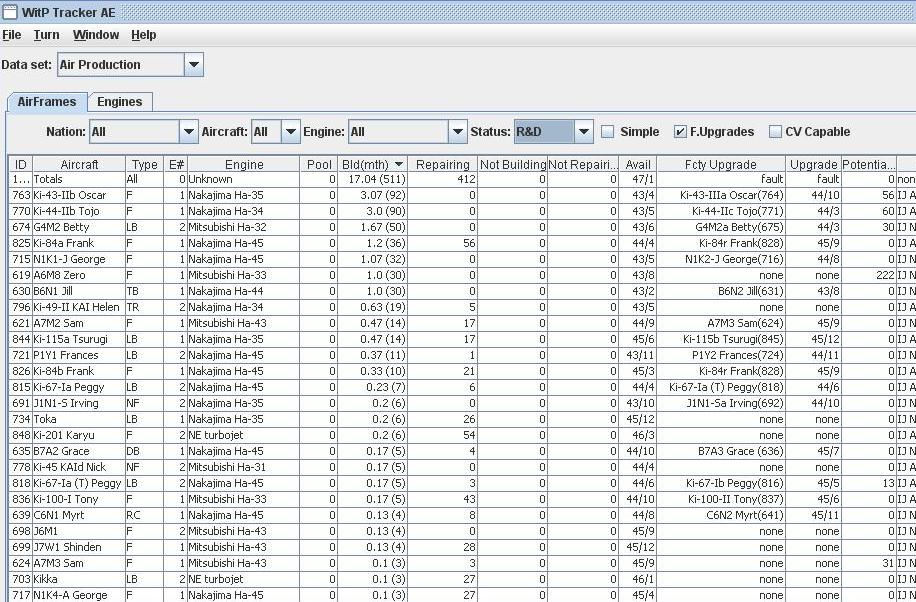Expand the Data set Air Production dropdown
The image size is (916, 602).
(194, 64)
